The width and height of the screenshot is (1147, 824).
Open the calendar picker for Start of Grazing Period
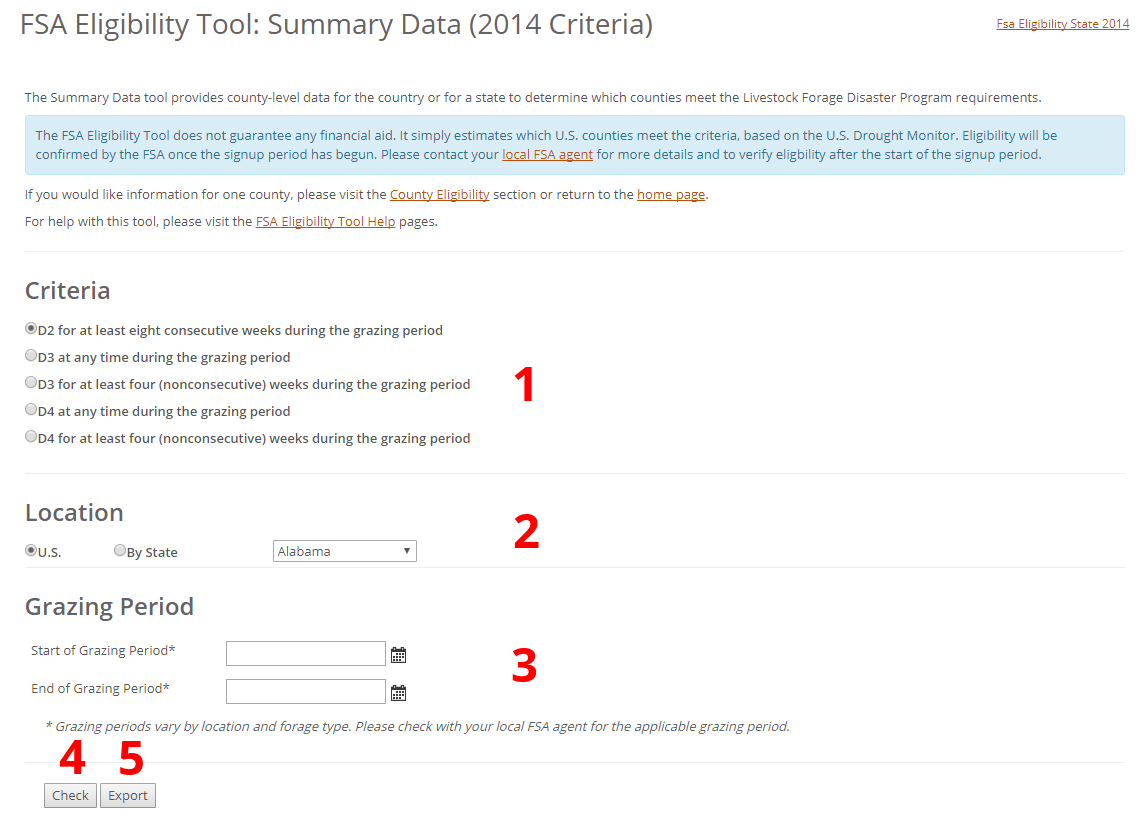[x=399, y=653]
